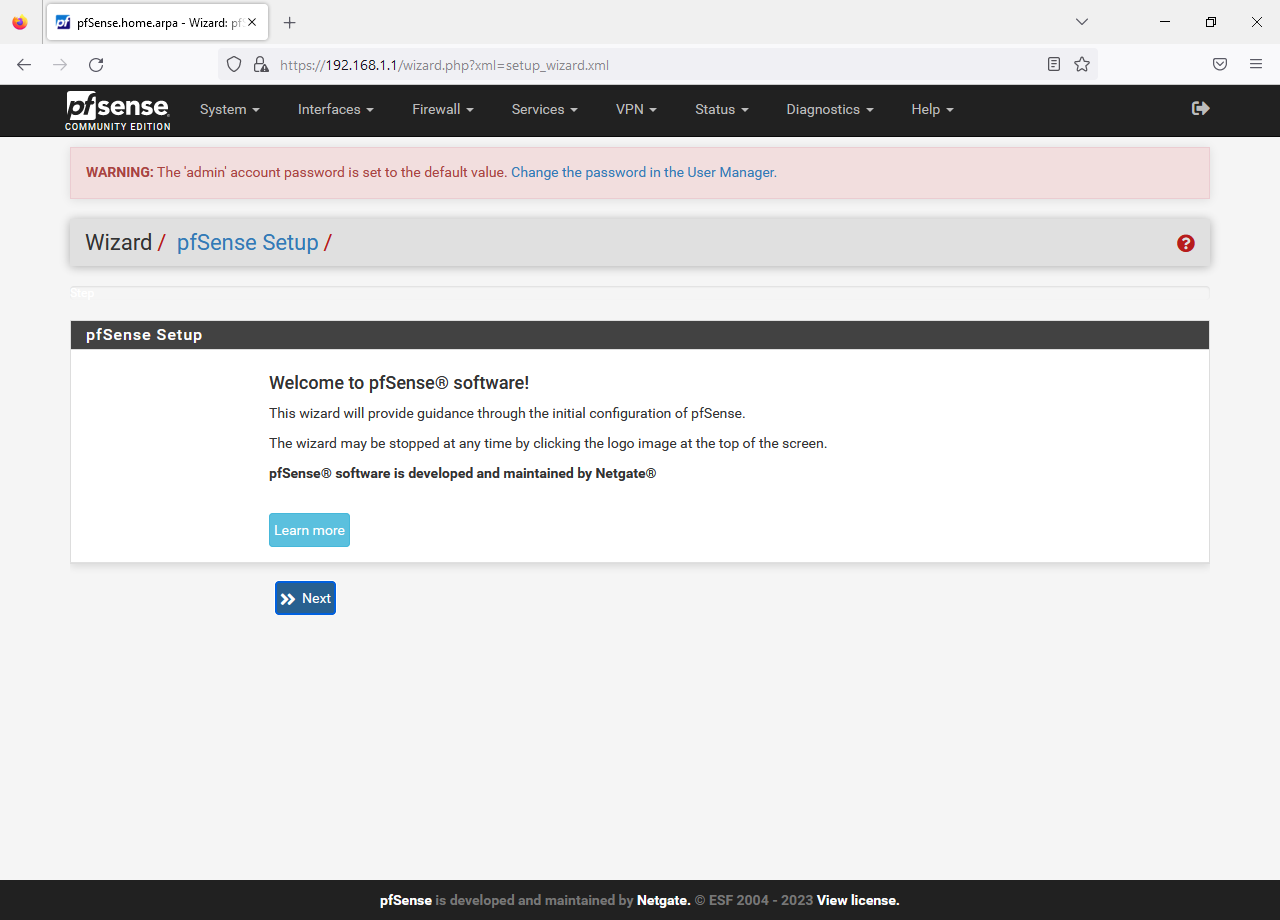This screenshot has height=920, width=1280.
Task: Click the 'Welcome to pfSense® software!' heading
Action: [x=399, y=383]
